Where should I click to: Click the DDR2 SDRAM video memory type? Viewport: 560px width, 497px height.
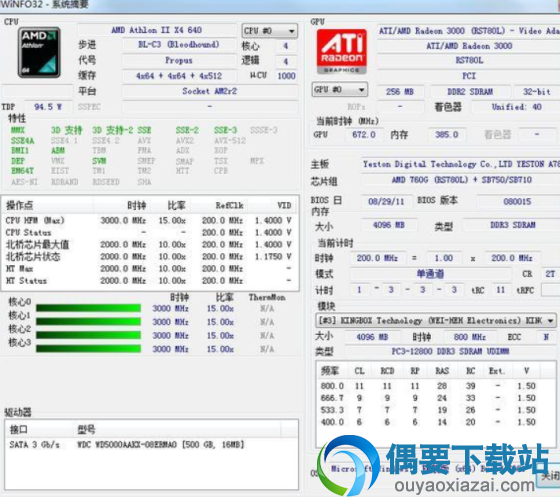(470, 92)
